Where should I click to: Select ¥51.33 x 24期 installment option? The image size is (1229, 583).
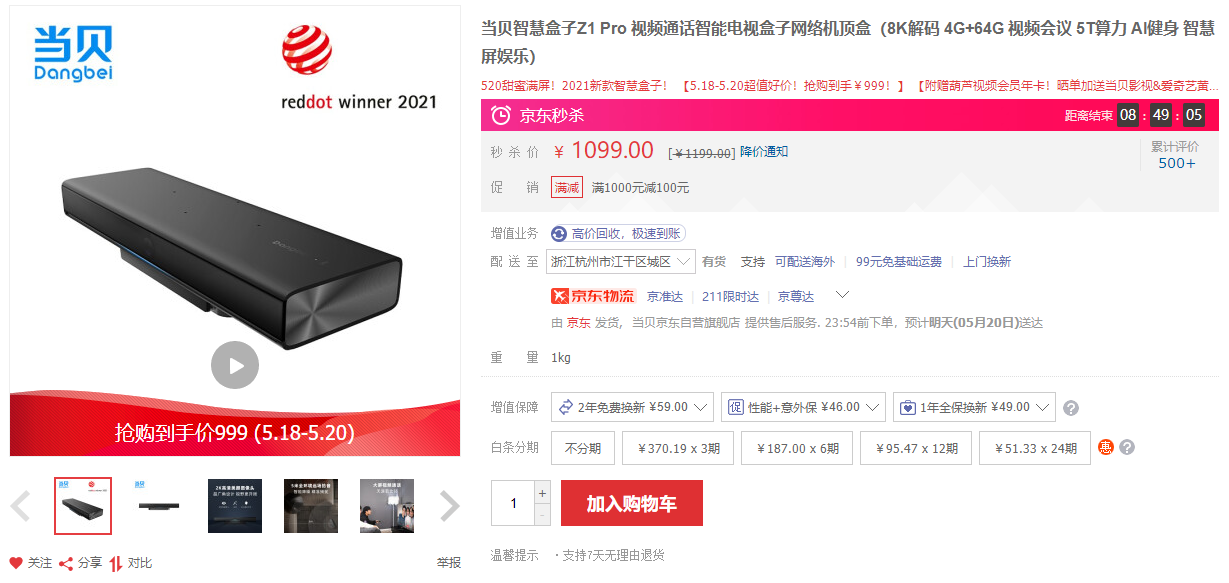pyautogui.click(x=1035, y=448)
